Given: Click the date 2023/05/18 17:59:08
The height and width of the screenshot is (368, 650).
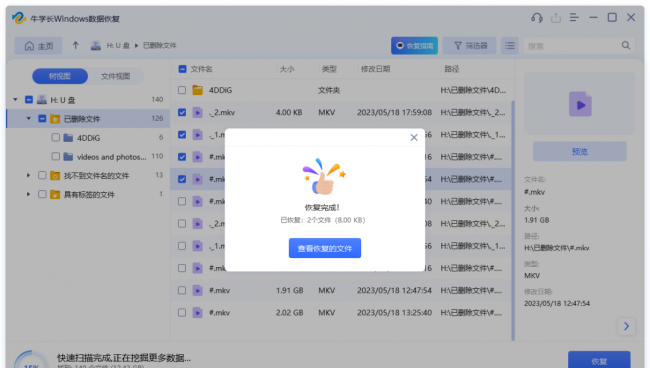Looking at the screenshot, I should coord(394,112).
